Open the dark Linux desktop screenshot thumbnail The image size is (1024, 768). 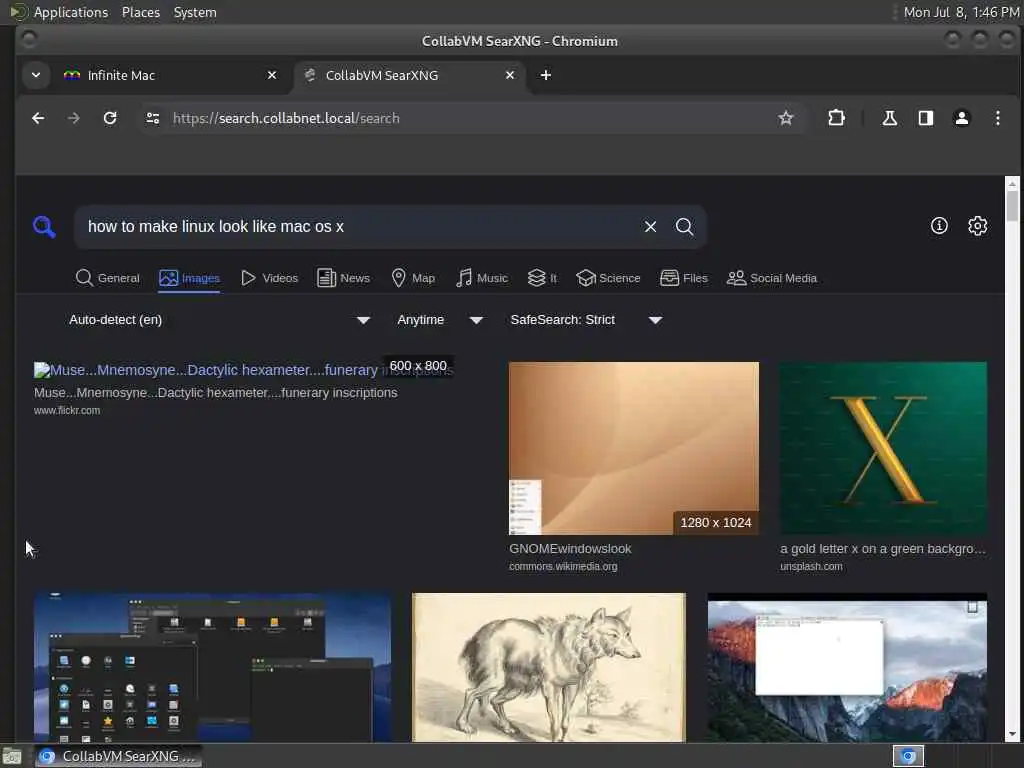coord(212,667)
